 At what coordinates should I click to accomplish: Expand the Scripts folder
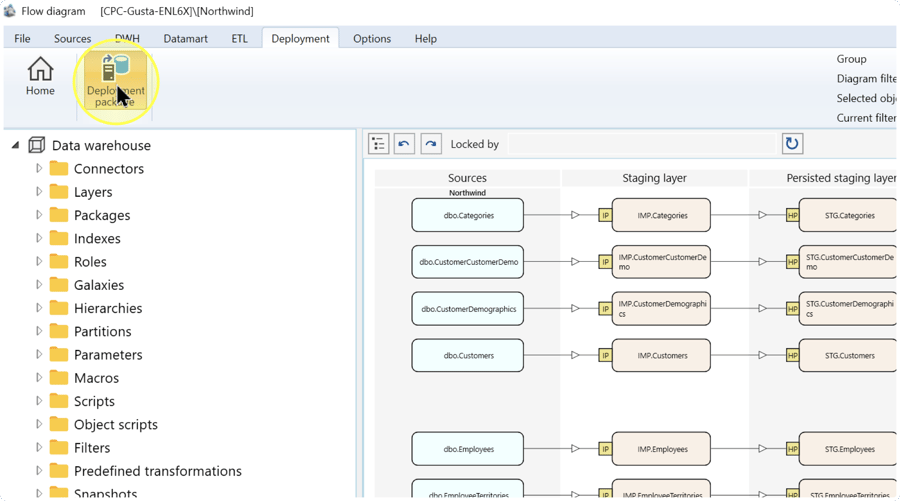pos(38,401)
